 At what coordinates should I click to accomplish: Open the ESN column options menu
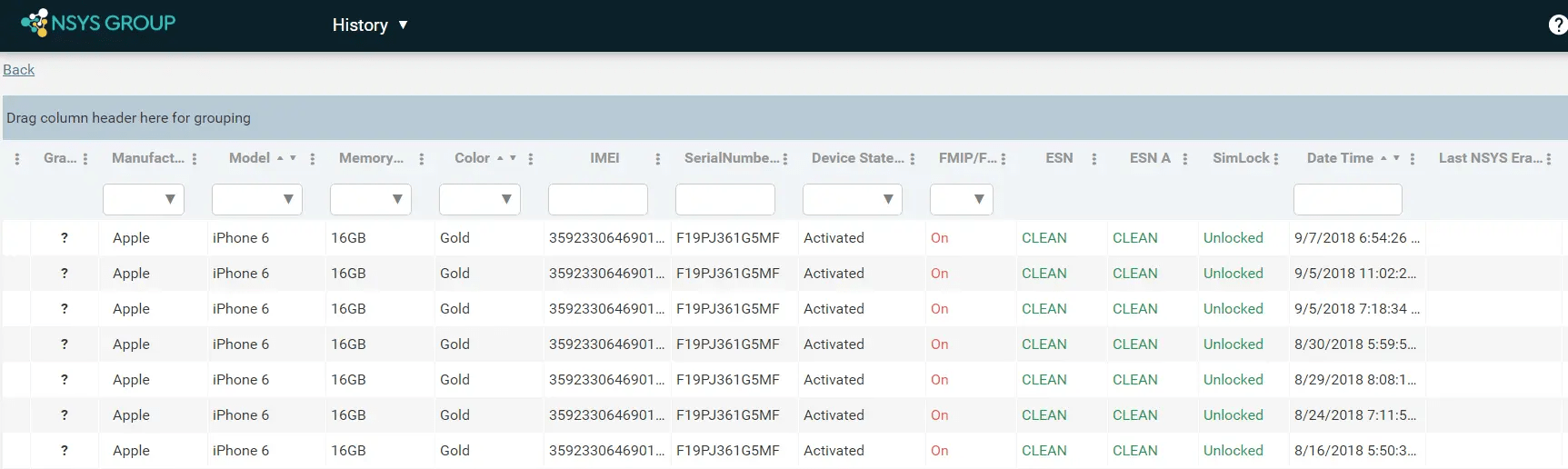1094,159
